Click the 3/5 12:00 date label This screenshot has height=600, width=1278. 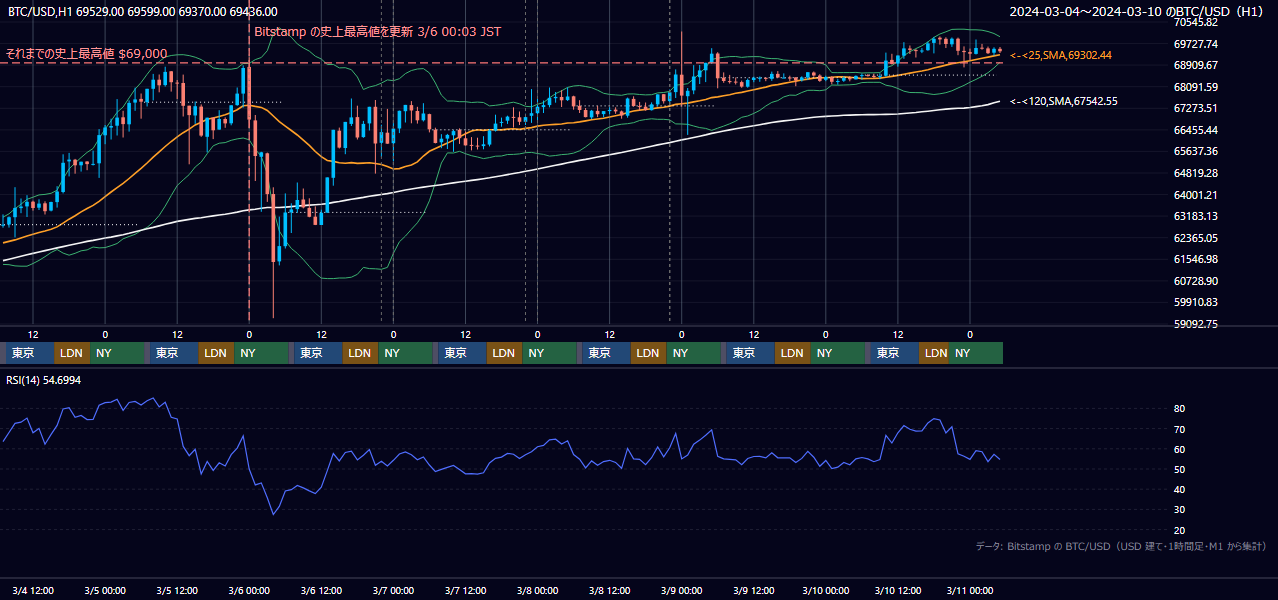click(x=177, y=590)
